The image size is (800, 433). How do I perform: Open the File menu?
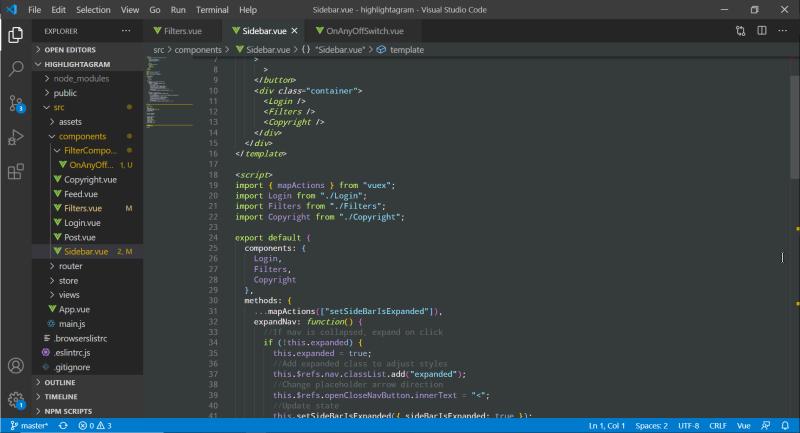tap(34, 10)
